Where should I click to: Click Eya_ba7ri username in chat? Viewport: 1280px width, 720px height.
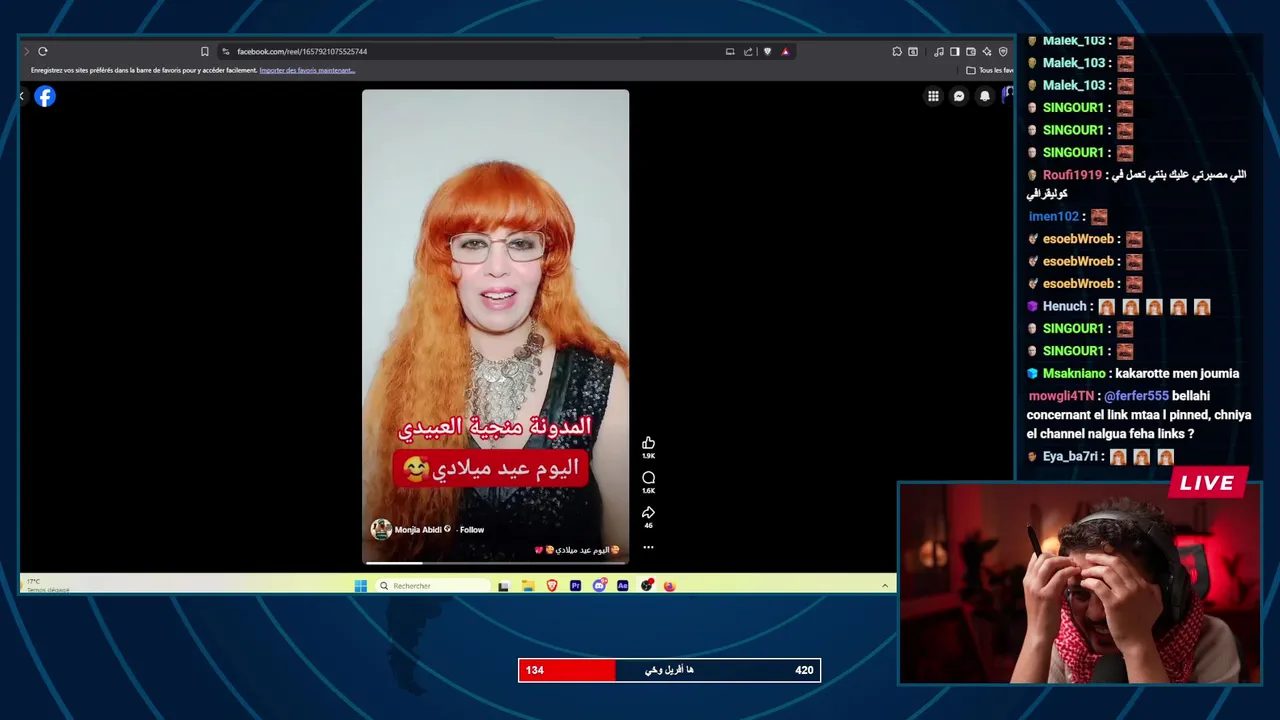click(1071, 457)
